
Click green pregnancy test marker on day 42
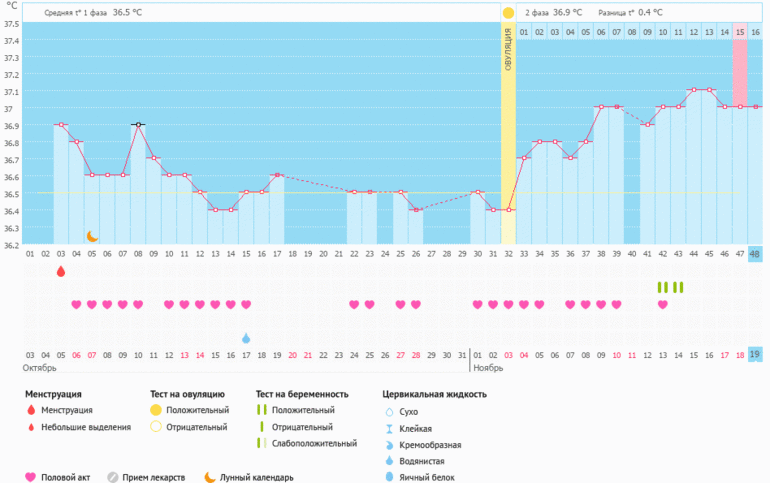662,288
